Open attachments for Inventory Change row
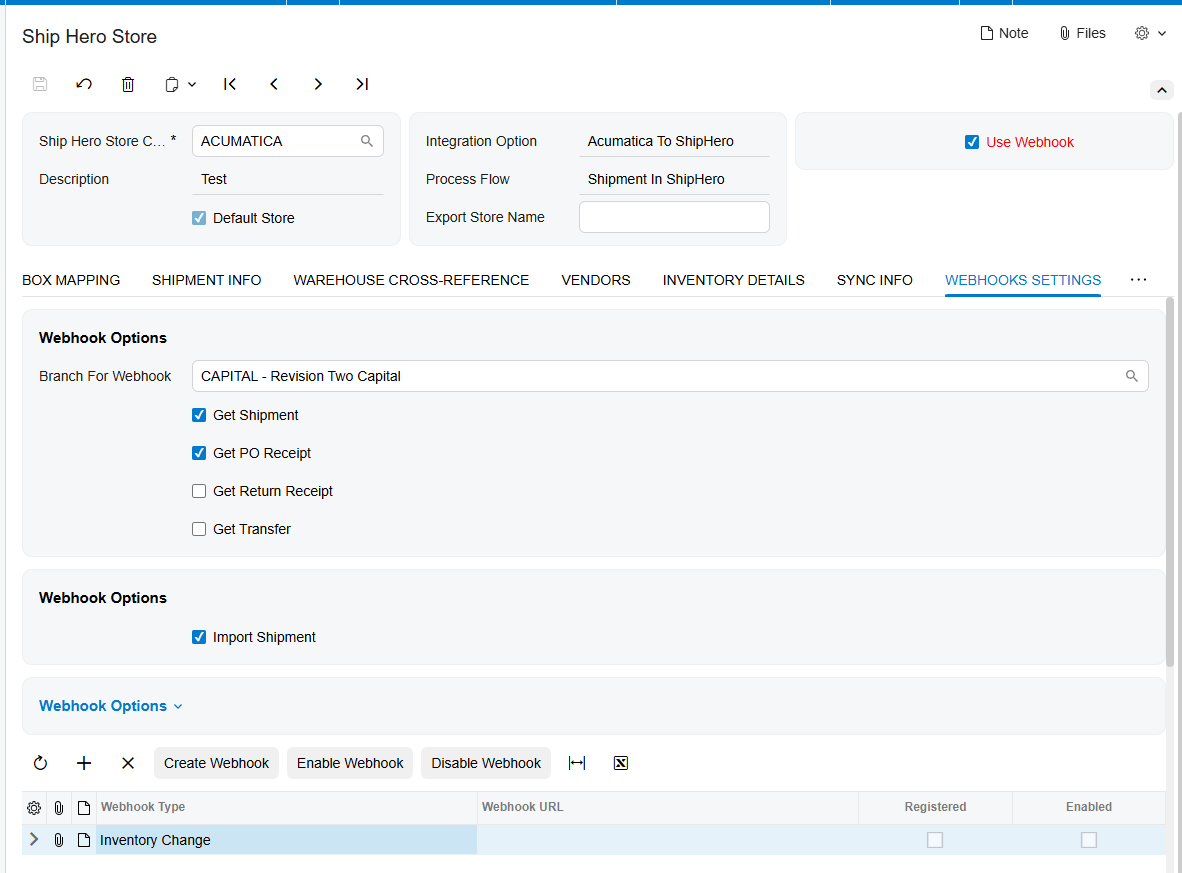1182x873 pixels. pos(59,840)
